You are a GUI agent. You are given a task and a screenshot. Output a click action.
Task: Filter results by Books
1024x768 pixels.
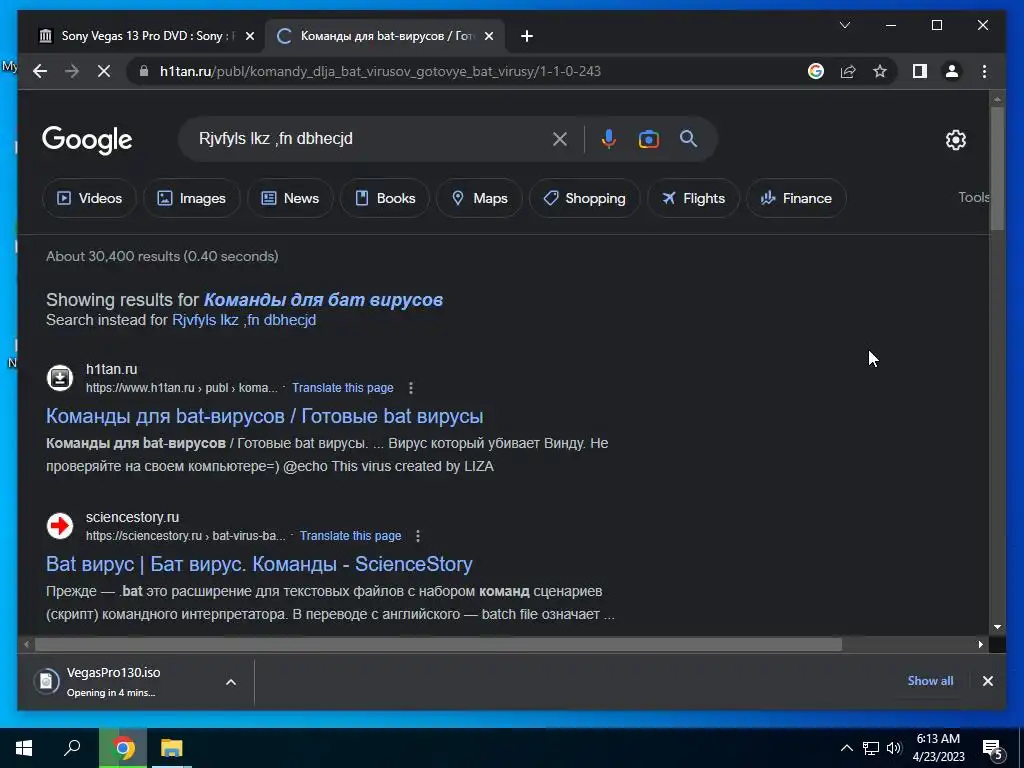tap(385, 198)
